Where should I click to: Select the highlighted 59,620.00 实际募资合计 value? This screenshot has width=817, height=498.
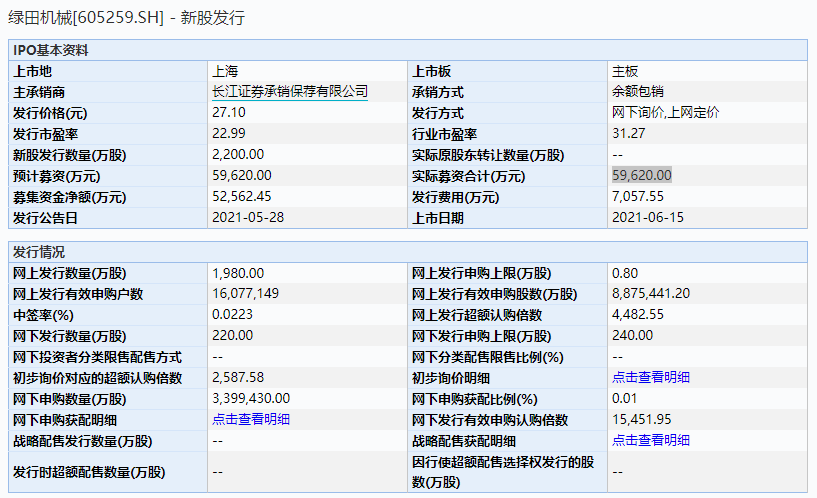click(642, 175)
